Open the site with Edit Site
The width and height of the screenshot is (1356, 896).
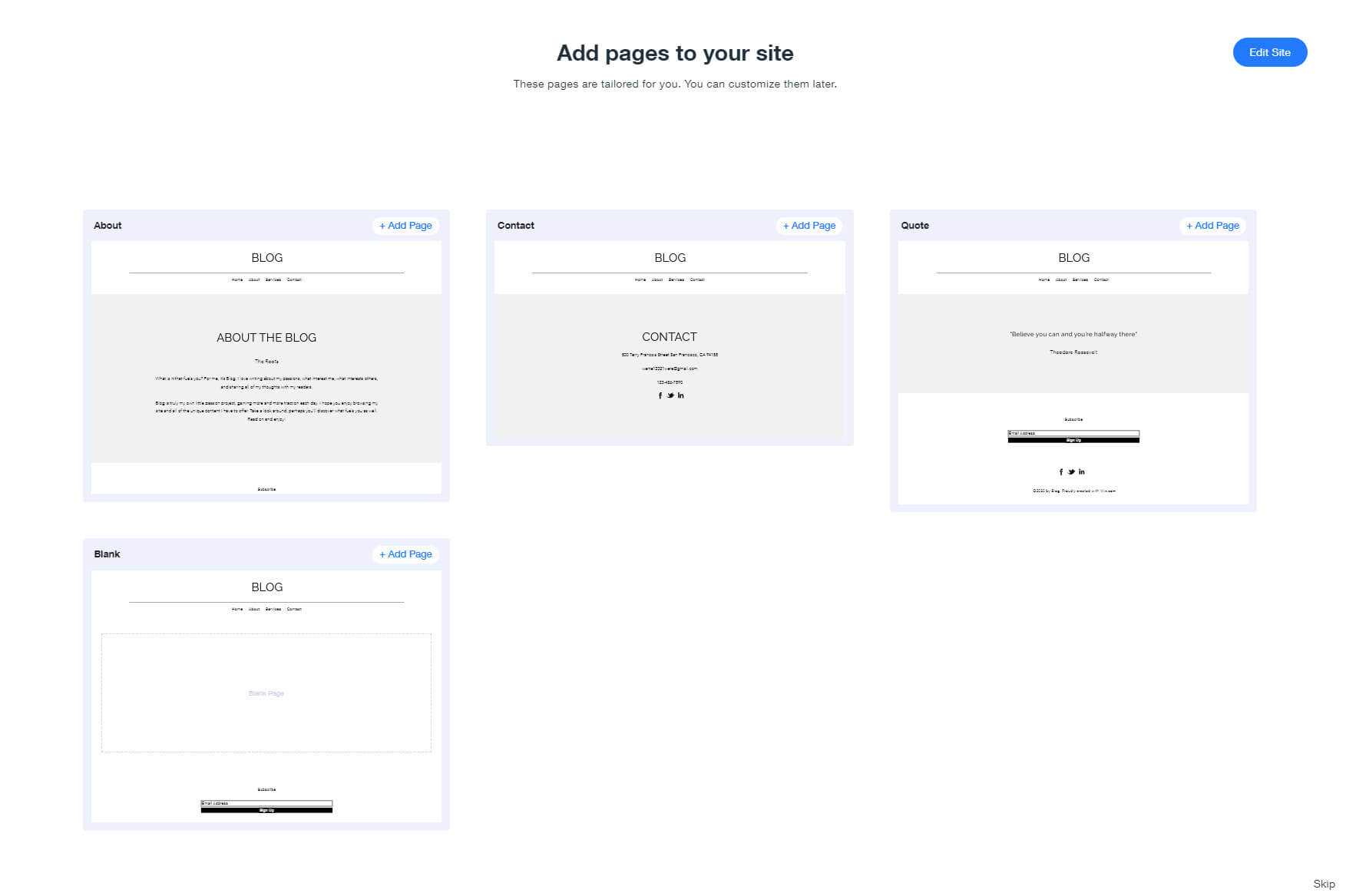[x=1269, y=52]
